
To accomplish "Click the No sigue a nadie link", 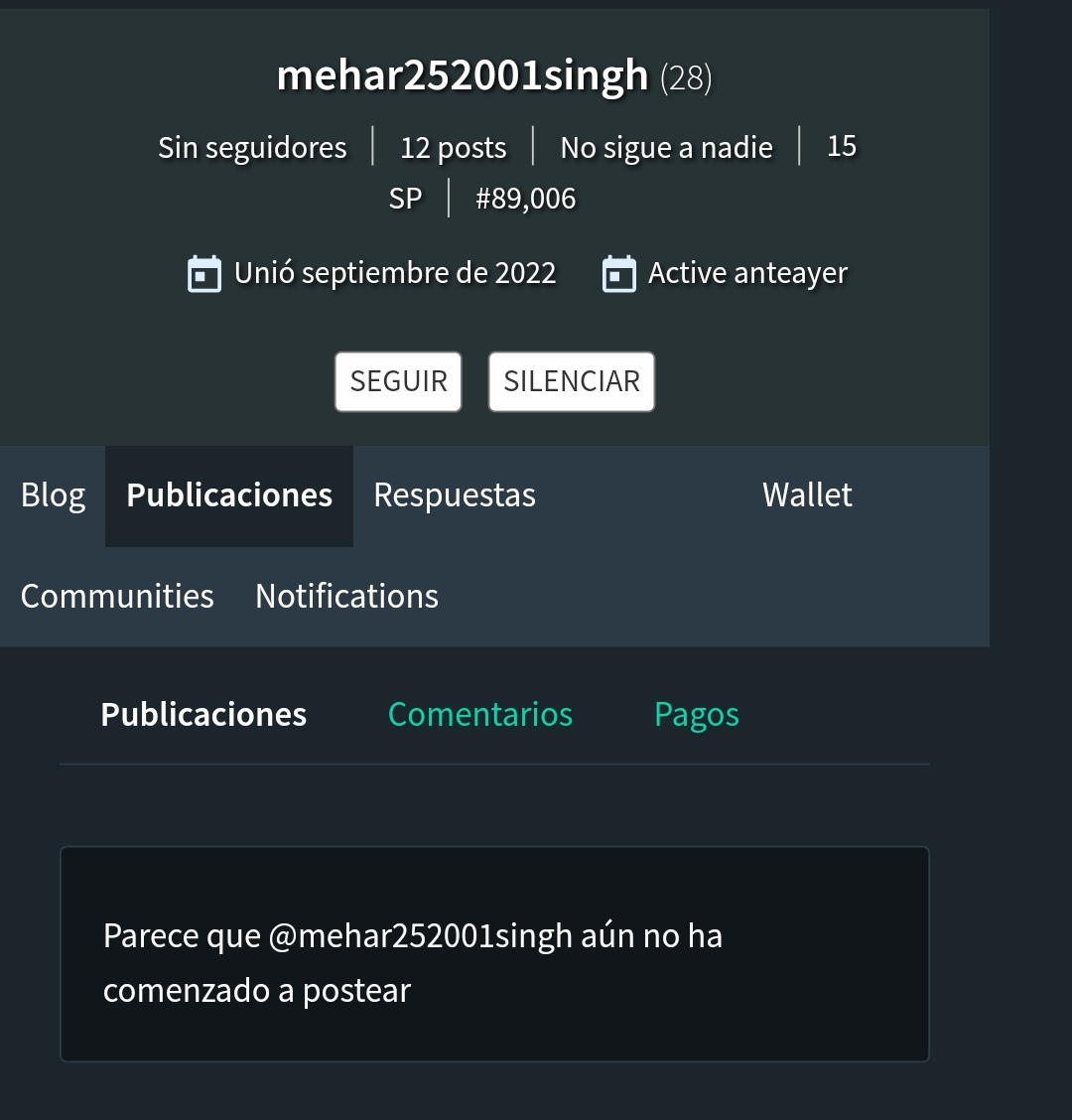I will [x=666, y=148].
